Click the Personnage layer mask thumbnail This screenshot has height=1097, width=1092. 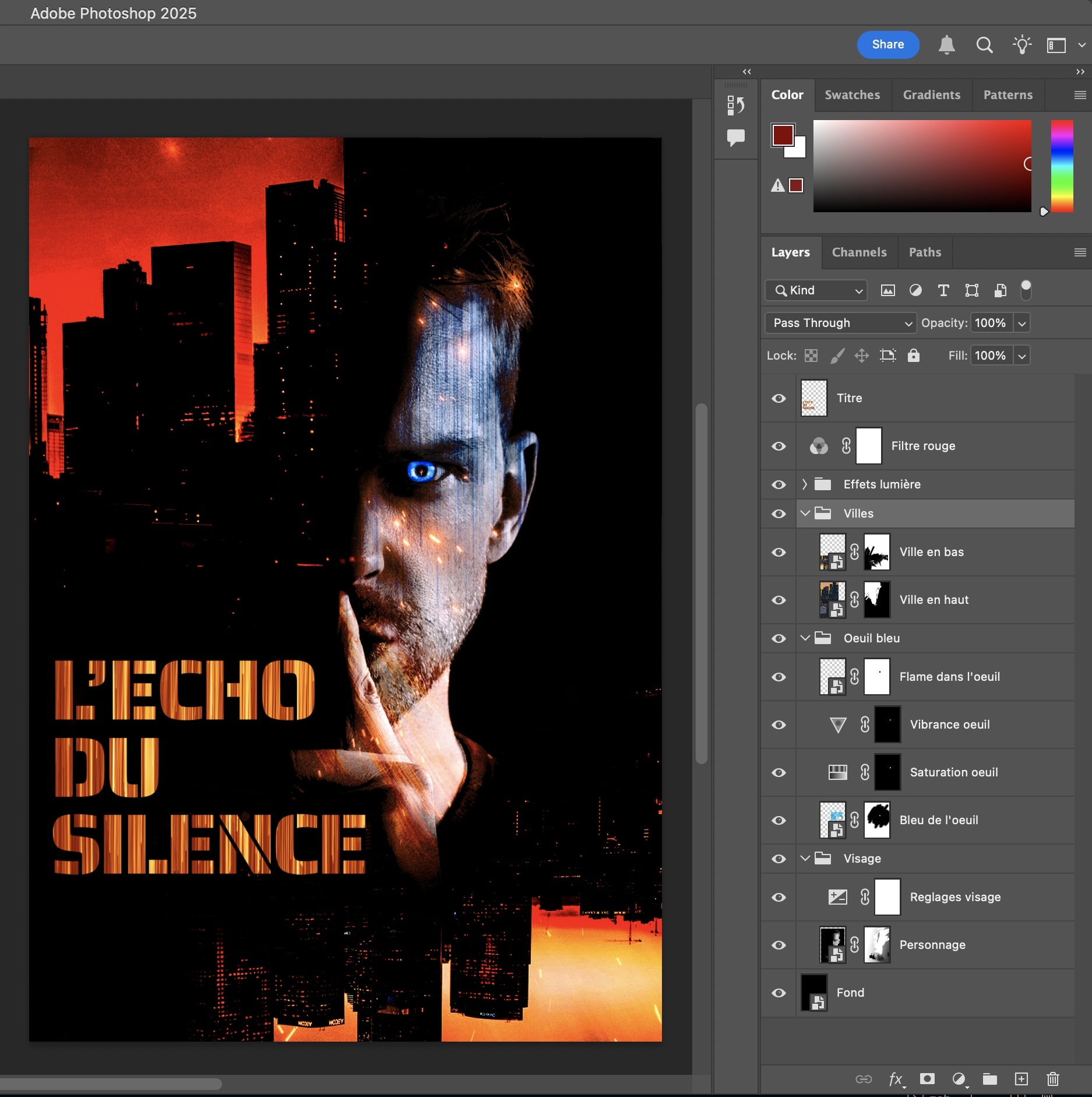(876, 945)
